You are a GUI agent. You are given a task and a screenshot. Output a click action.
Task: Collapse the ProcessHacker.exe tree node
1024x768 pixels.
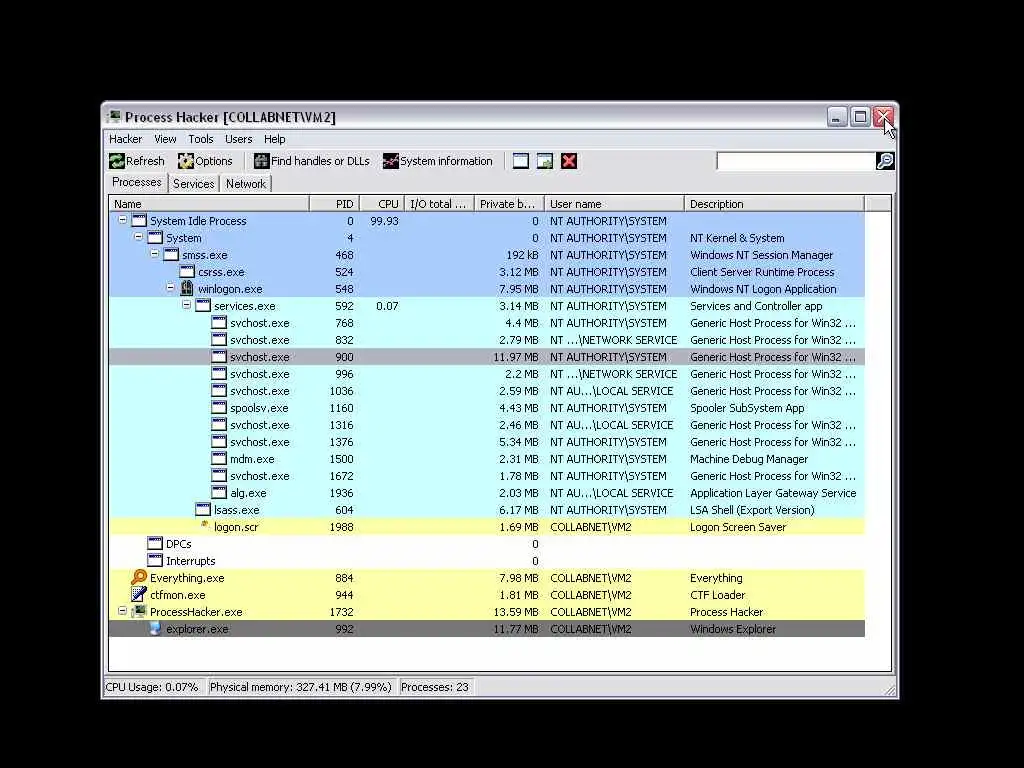(122, 611)
